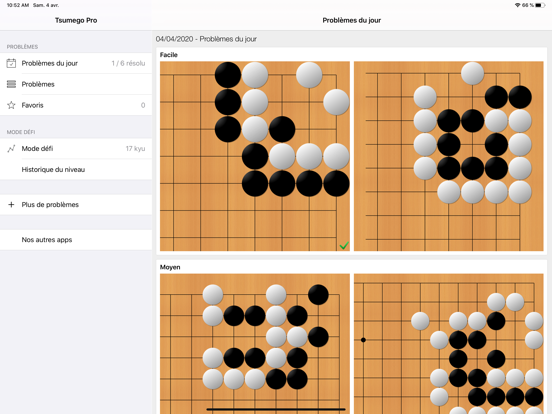
Task: Open the first Moyen problem board
Action: point(255,344)
